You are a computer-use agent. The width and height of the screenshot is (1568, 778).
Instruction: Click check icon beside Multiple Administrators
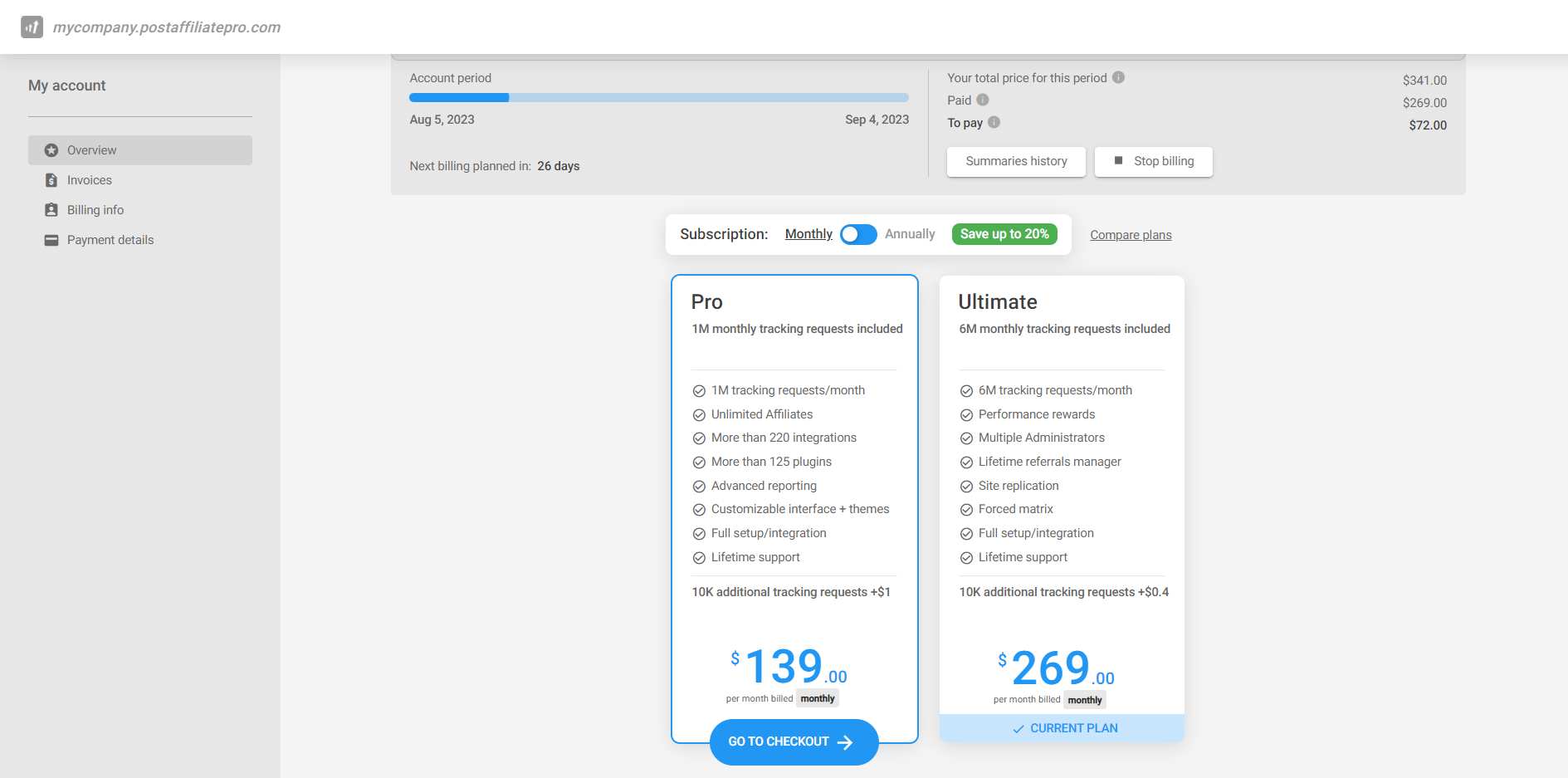(x=966, y=438)
